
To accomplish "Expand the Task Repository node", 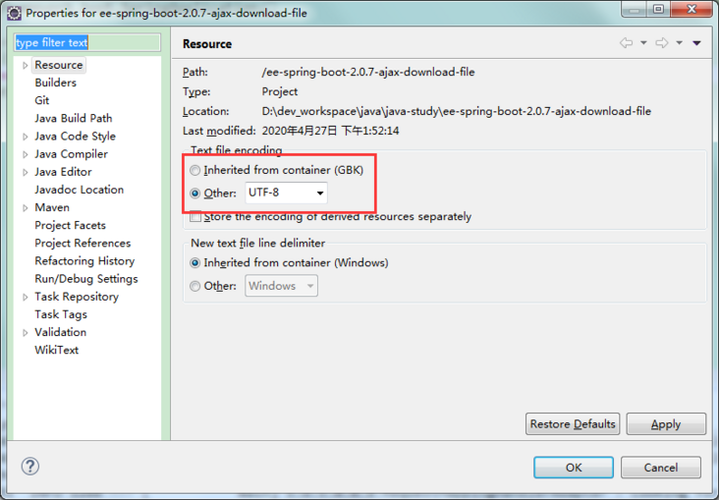I will [25, 297].
